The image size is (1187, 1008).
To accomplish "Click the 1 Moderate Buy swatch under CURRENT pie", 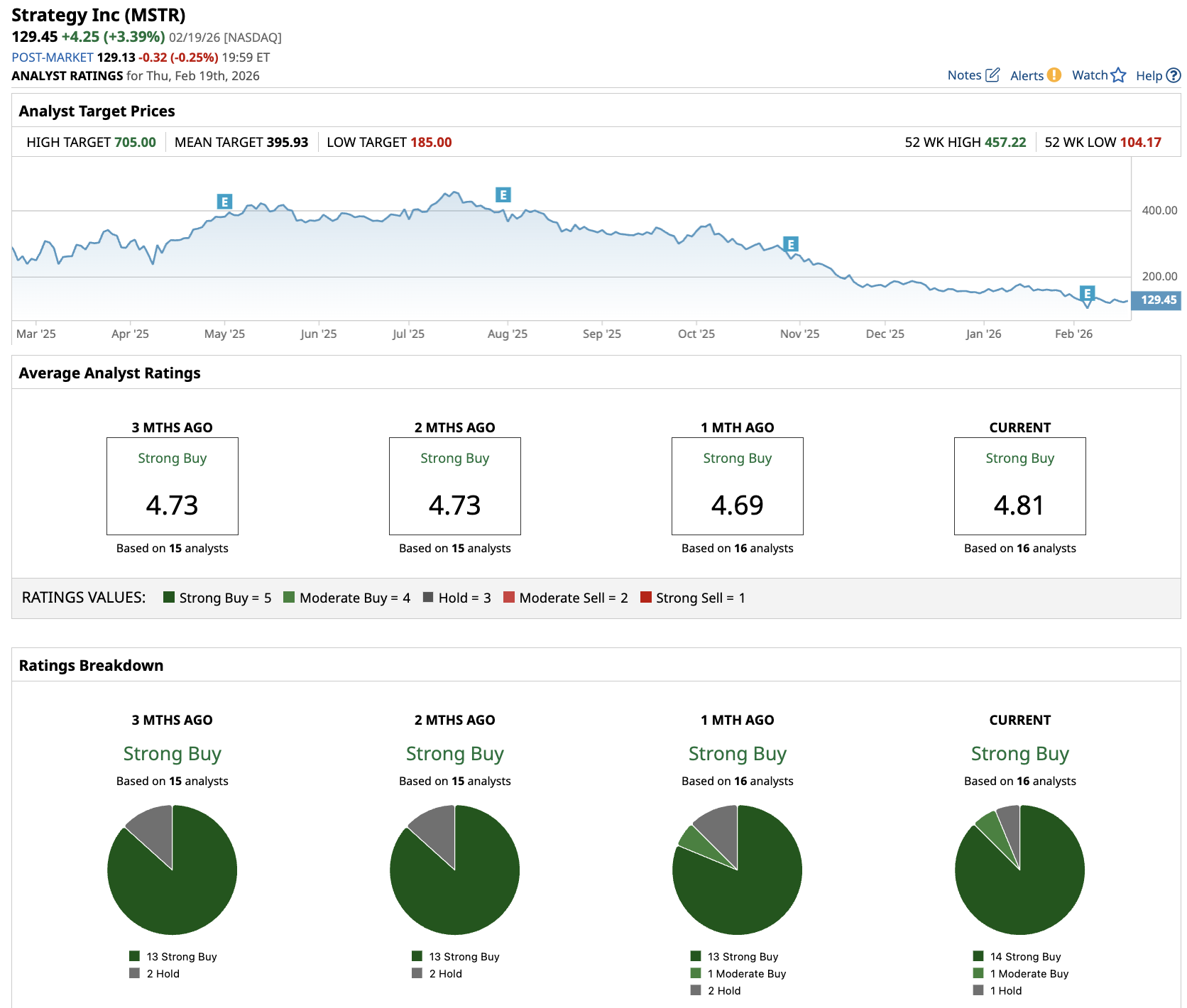I will pyautogui.click(x=978, y=973).
